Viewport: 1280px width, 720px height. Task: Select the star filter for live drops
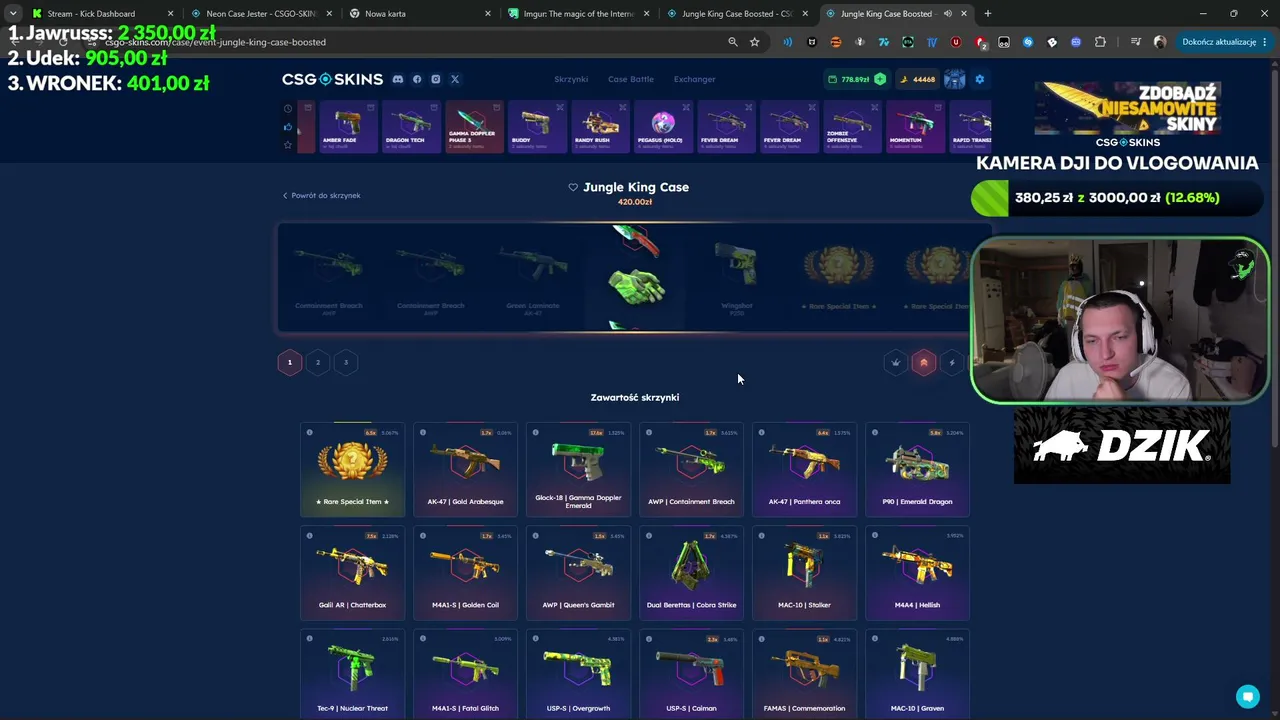coord(288,145)
